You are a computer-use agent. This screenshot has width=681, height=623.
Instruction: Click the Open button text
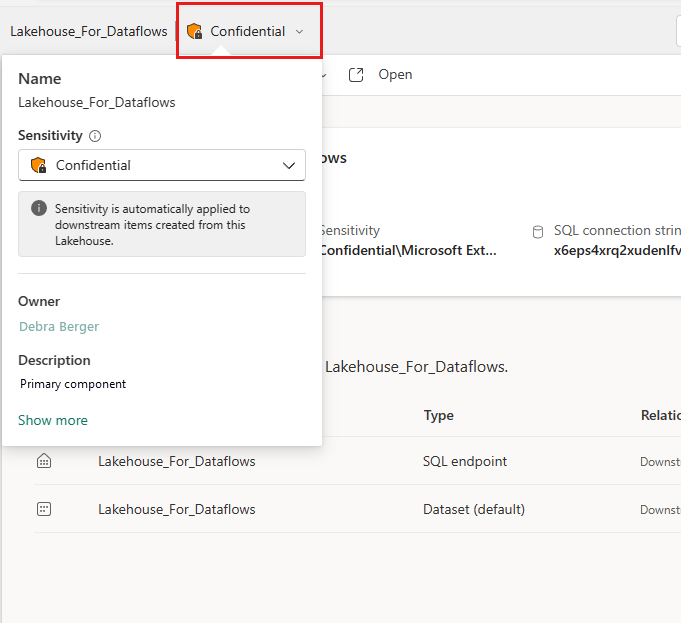click(x=395, y=75)
